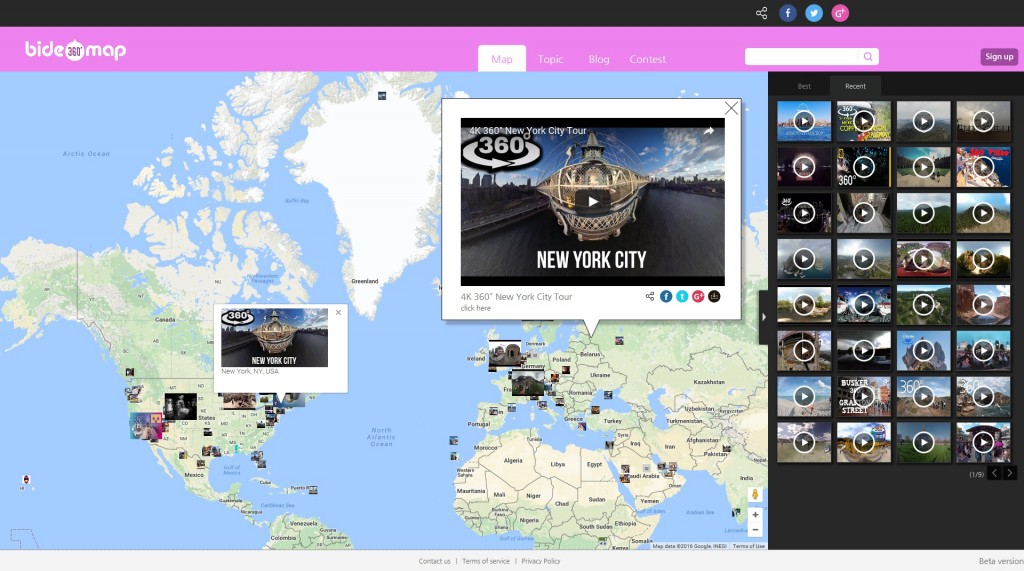Click the 'click here' link under video
The height and width of the screenshot is (571, 1024).
[x=475, y=308]
